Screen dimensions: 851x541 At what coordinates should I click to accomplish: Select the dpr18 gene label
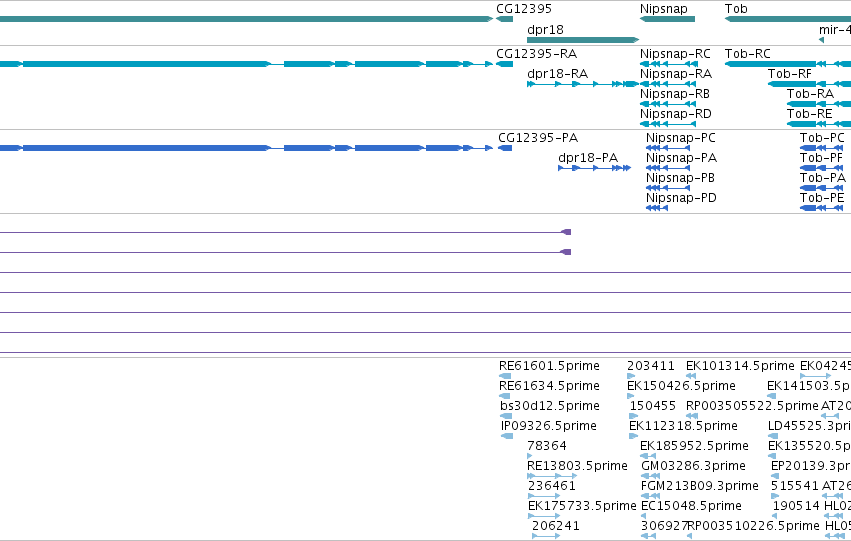coord(545,30)
